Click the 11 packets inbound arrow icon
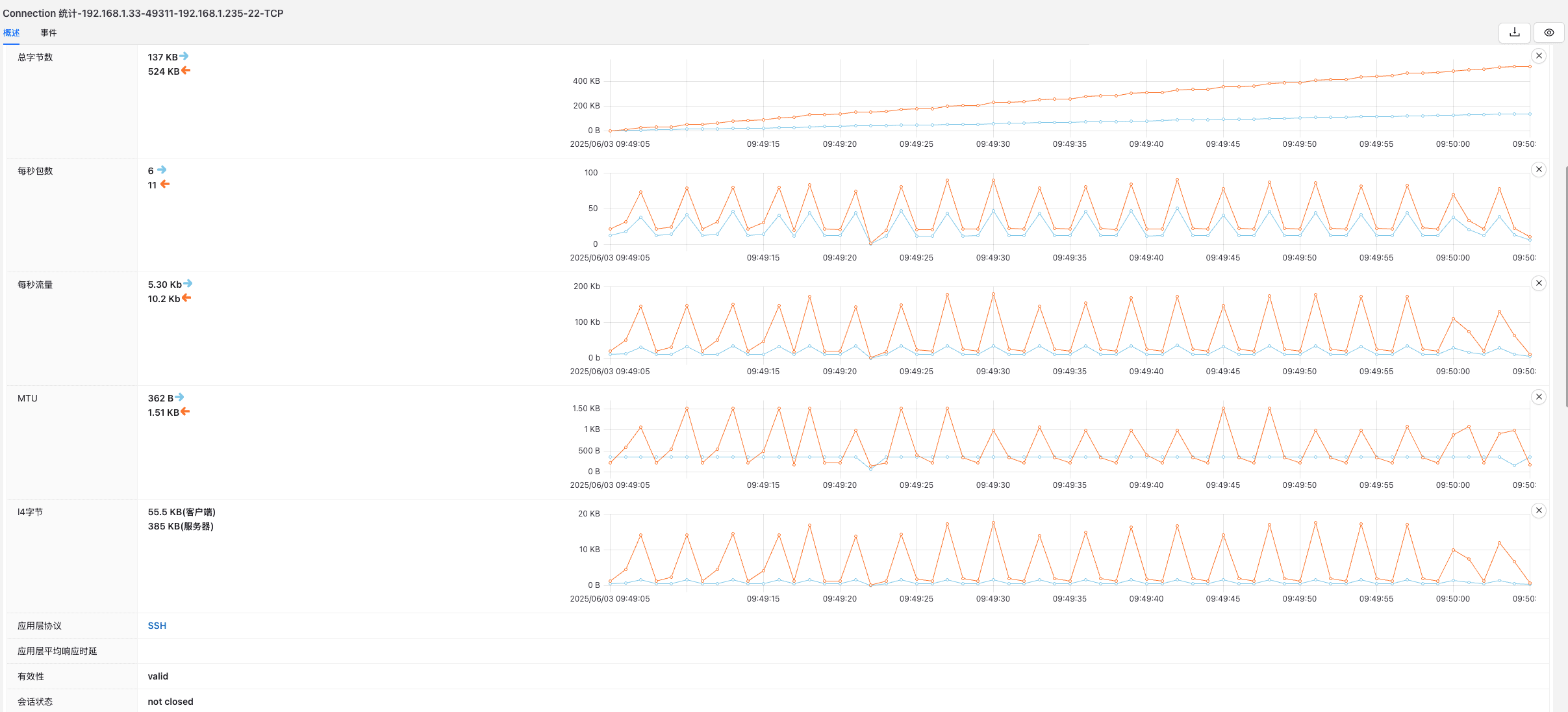Image resolution: width=1568 pixels, height=712 pixels. click(x=165, y=184)
